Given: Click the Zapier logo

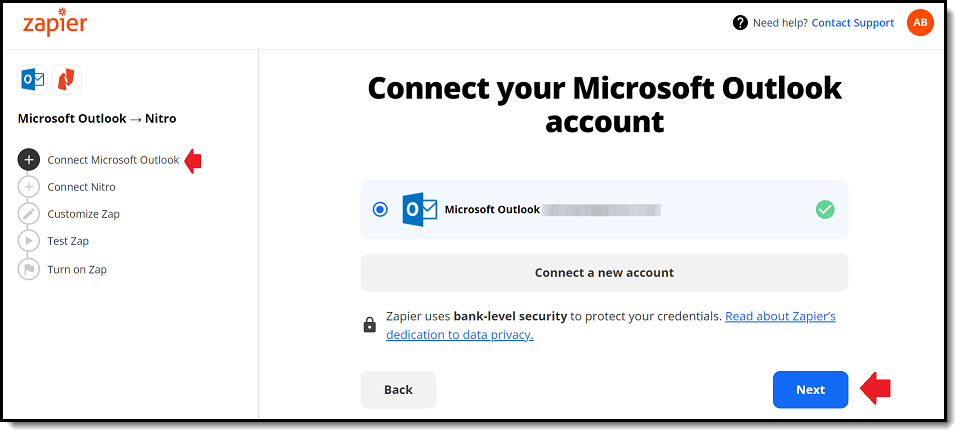Looking at the screenshot, I should [55, 22].
